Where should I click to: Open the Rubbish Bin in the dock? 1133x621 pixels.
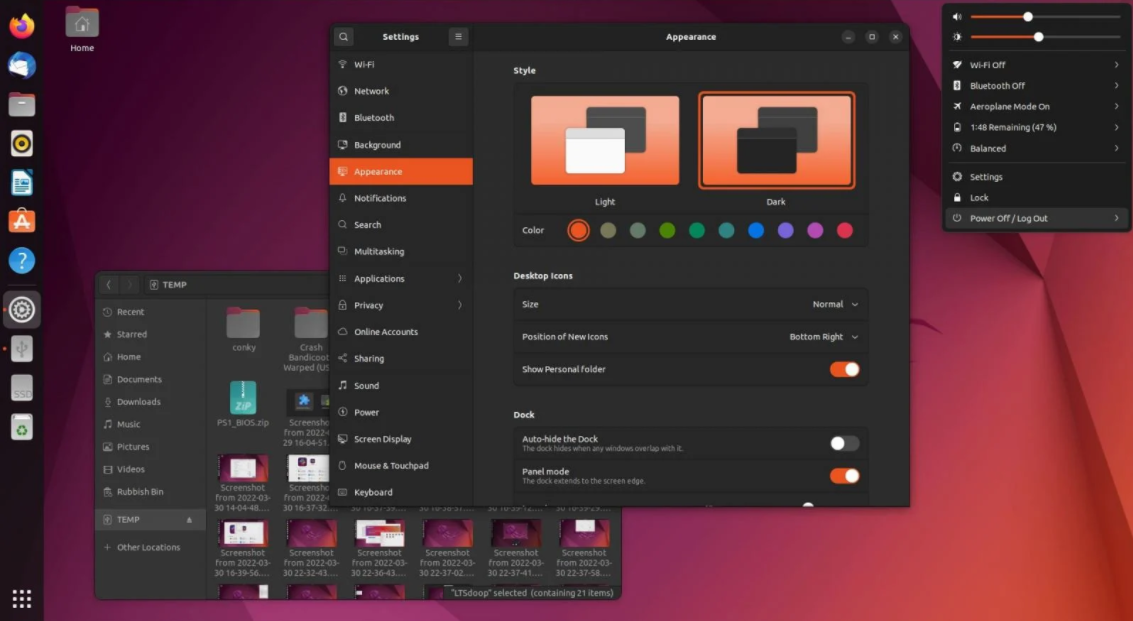tap(22, 427)
